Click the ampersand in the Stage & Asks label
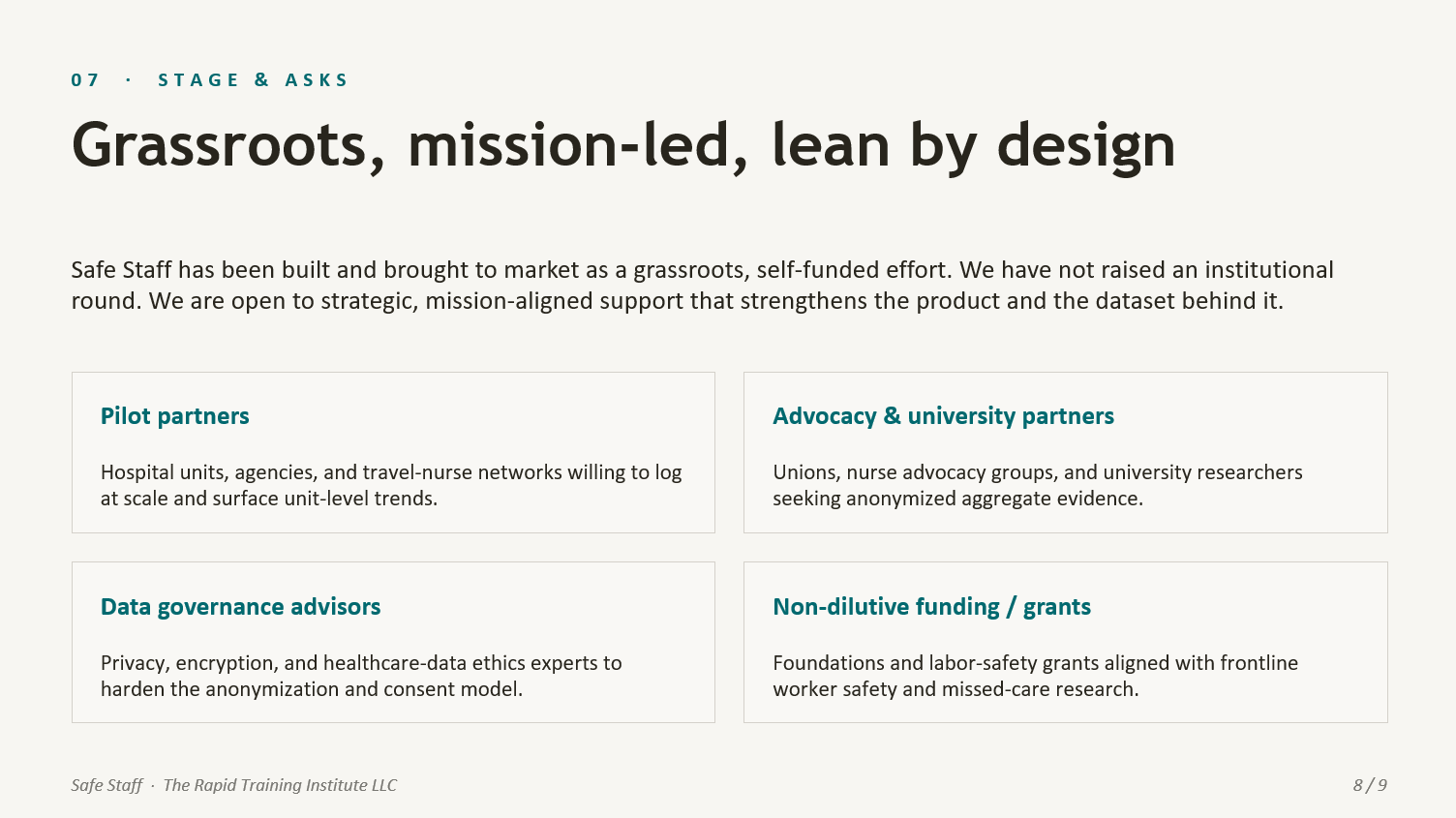Screen dimensions: 1456x818 click(x=261, y=80)
